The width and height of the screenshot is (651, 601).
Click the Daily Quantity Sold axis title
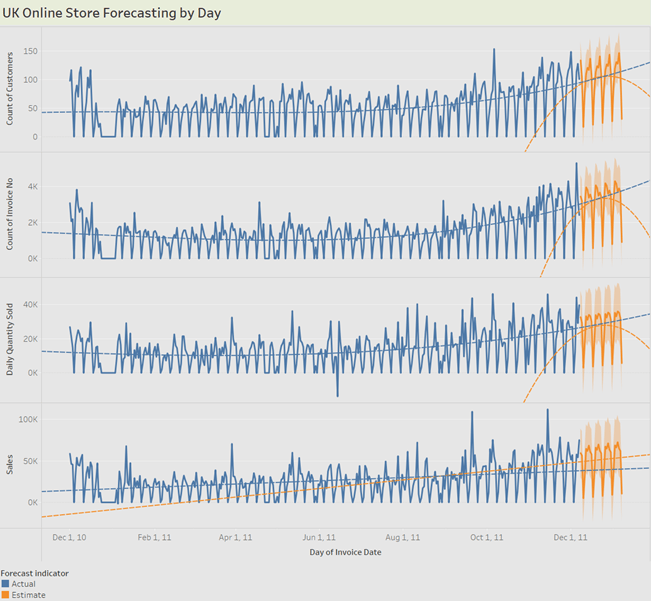[x=10, y=340]
